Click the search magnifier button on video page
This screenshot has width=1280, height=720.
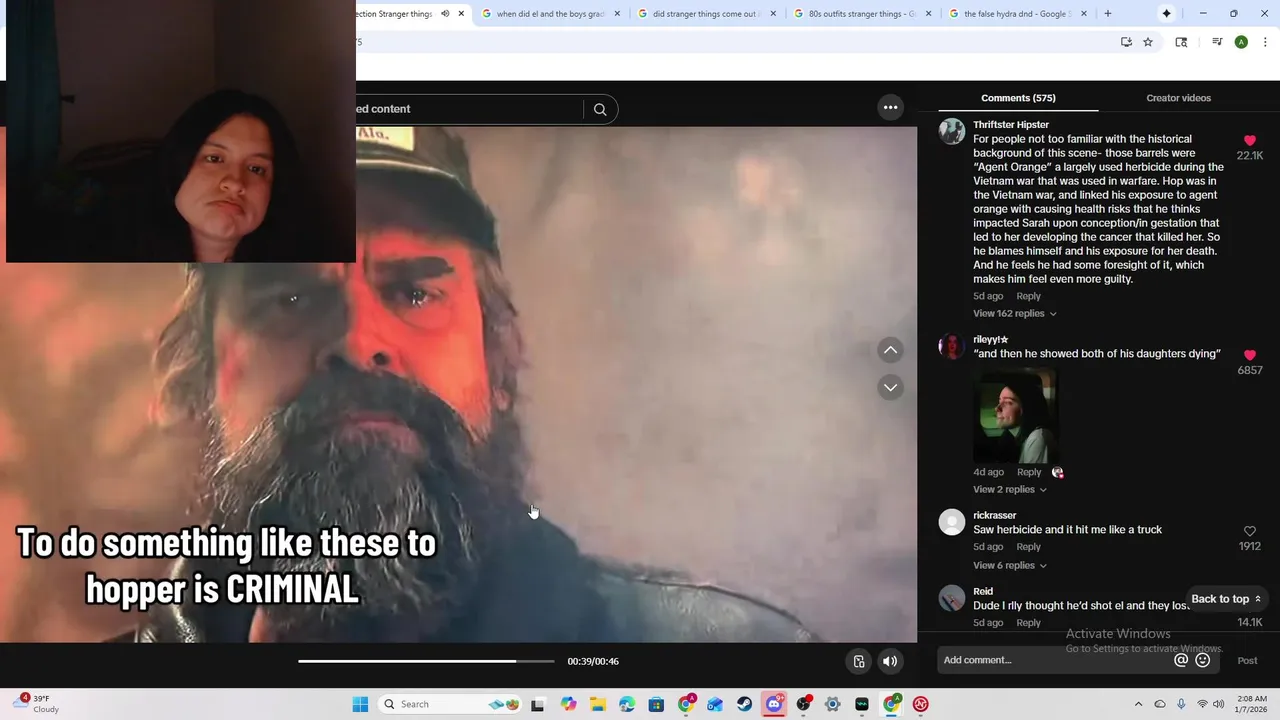600,109
